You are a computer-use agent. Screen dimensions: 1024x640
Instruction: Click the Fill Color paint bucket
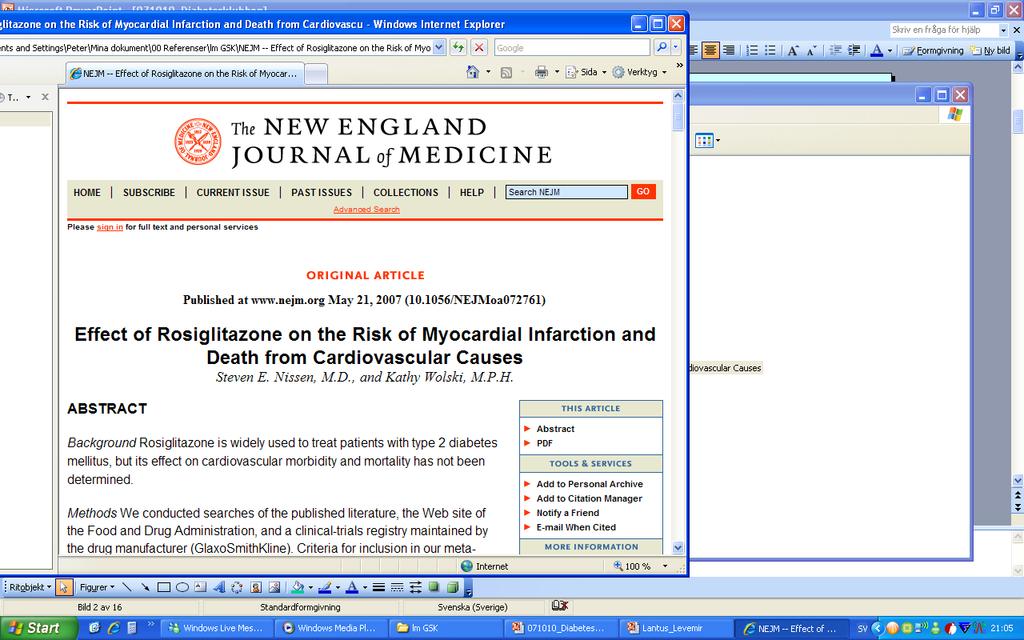pyautogui.click(x=297, y=587)
